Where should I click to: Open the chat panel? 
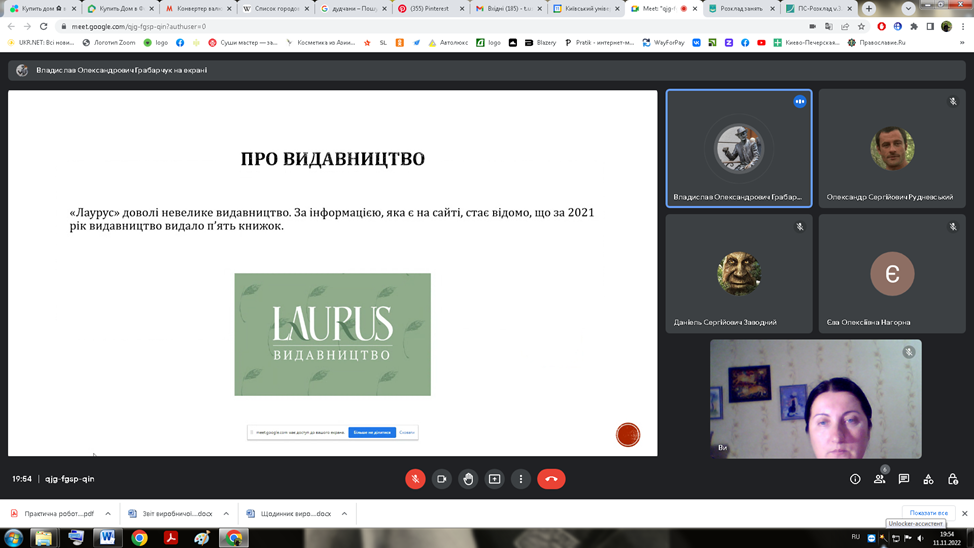[904, 479]
